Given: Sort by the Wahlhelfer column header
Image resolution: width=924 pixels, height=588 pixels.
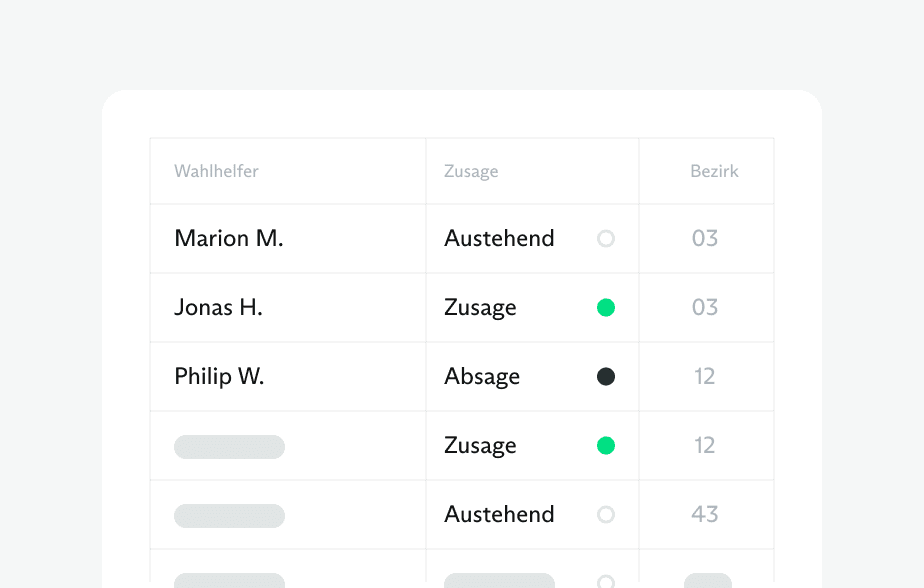Looking at the screenshot, I should tap(216, 171).
